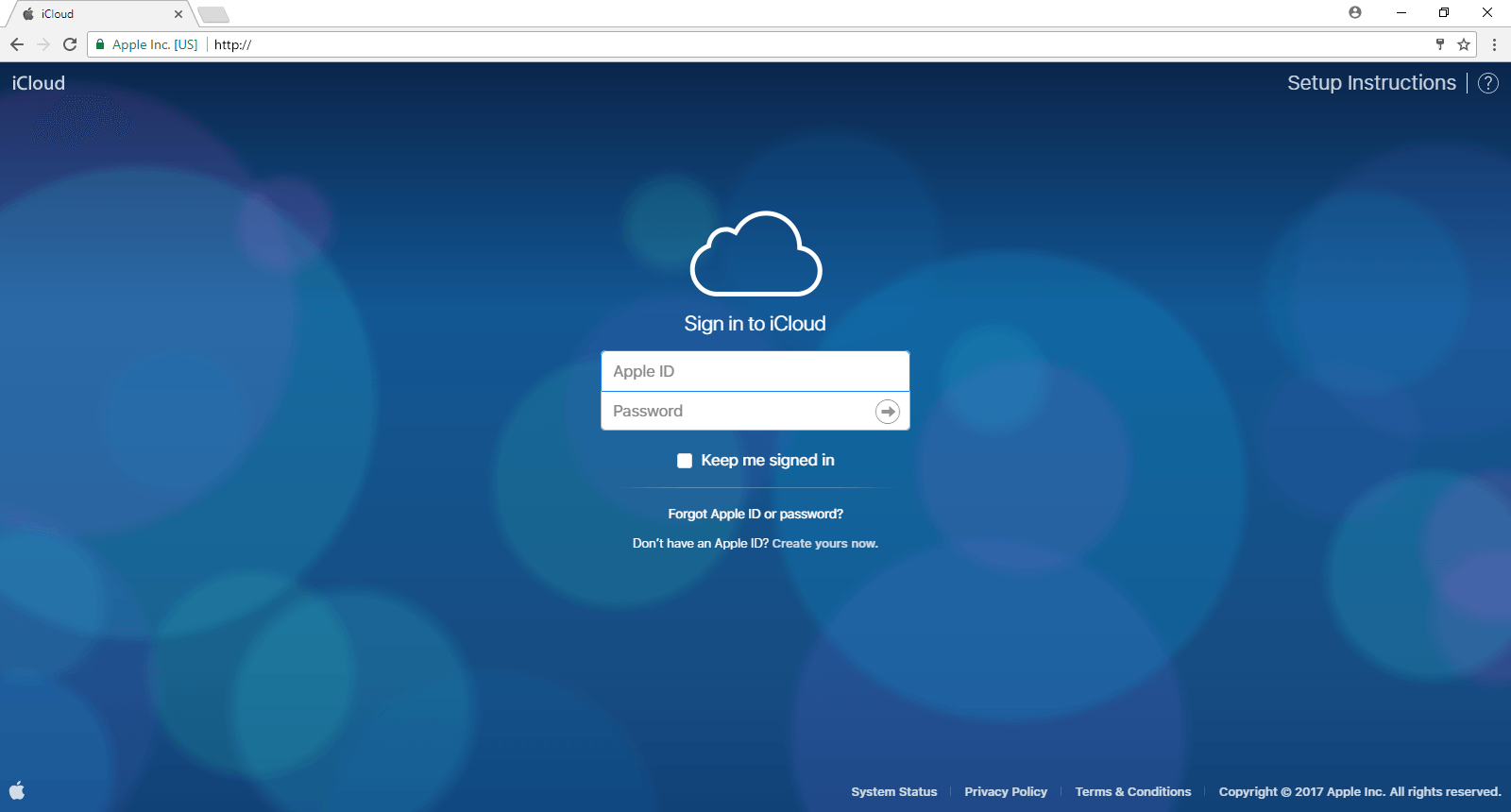Image resolution: width=1511 pixels, height=812 pixels.
Task: Bookmark this page with the star icon
Action: coord(1464,44)
